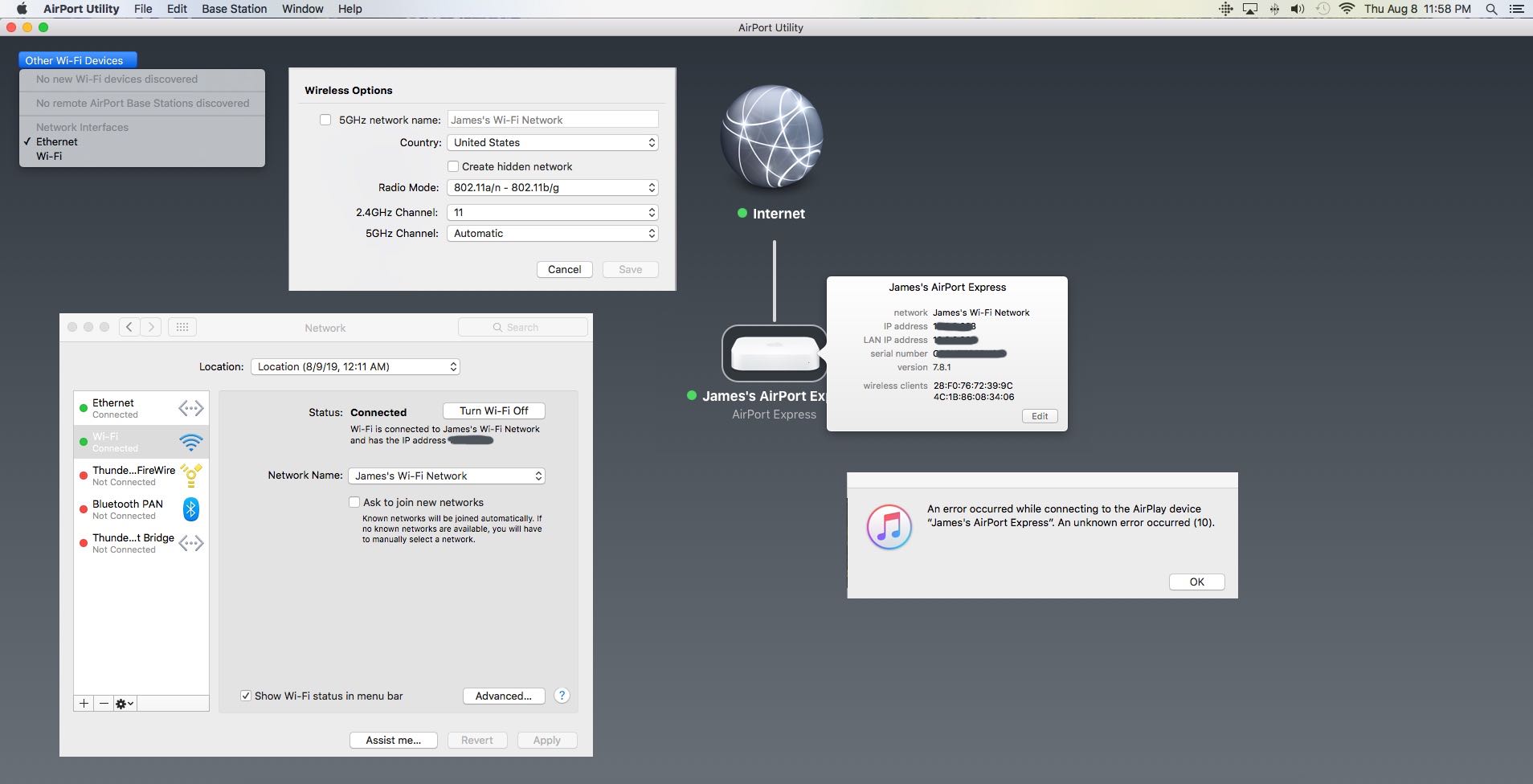
Task: Open the 5GHz Channel dropdown
Action: (553, 233)
